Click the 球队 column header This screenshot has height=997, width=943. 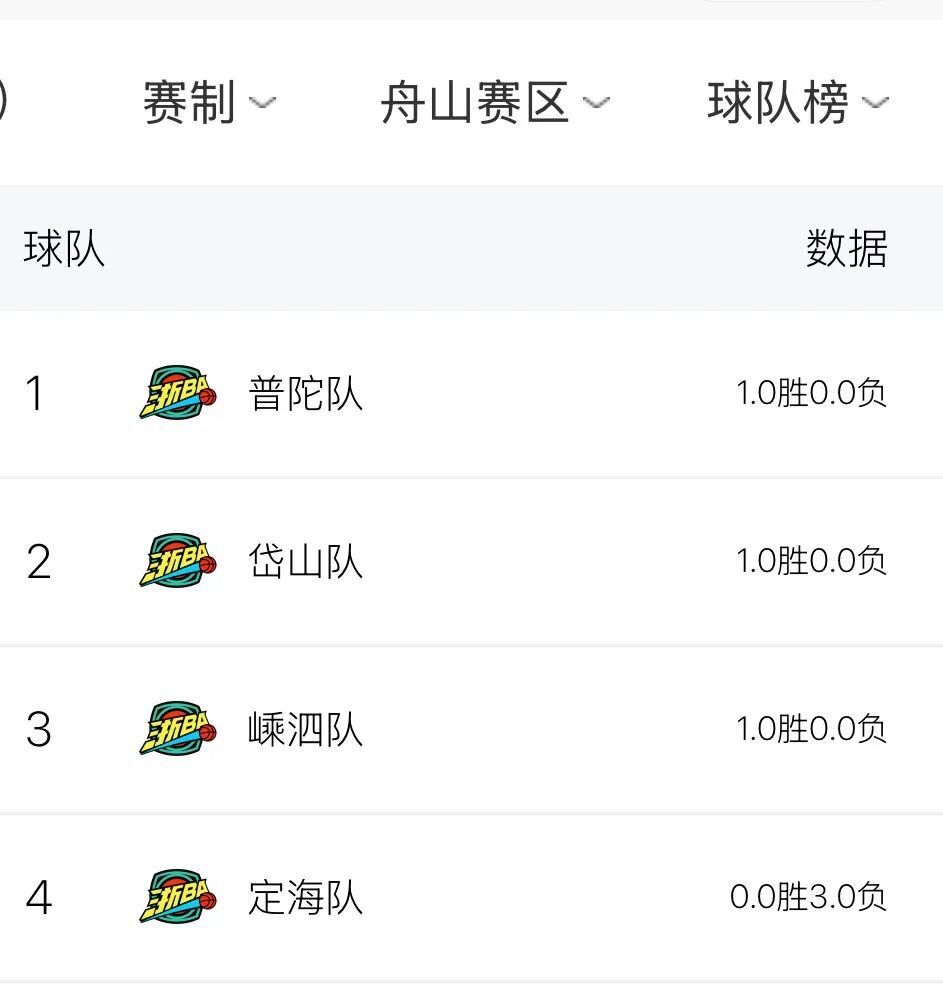[x=64, y=249]
